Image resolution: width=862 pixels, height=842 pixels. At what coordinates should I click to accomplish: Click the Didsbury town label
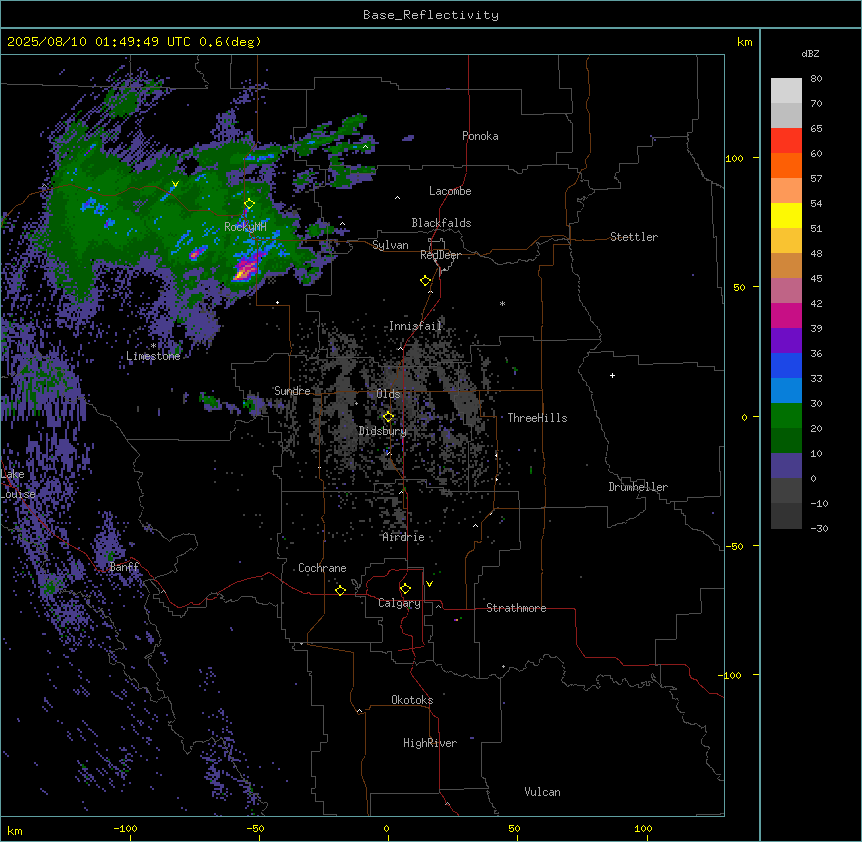[x=383, y=431]
